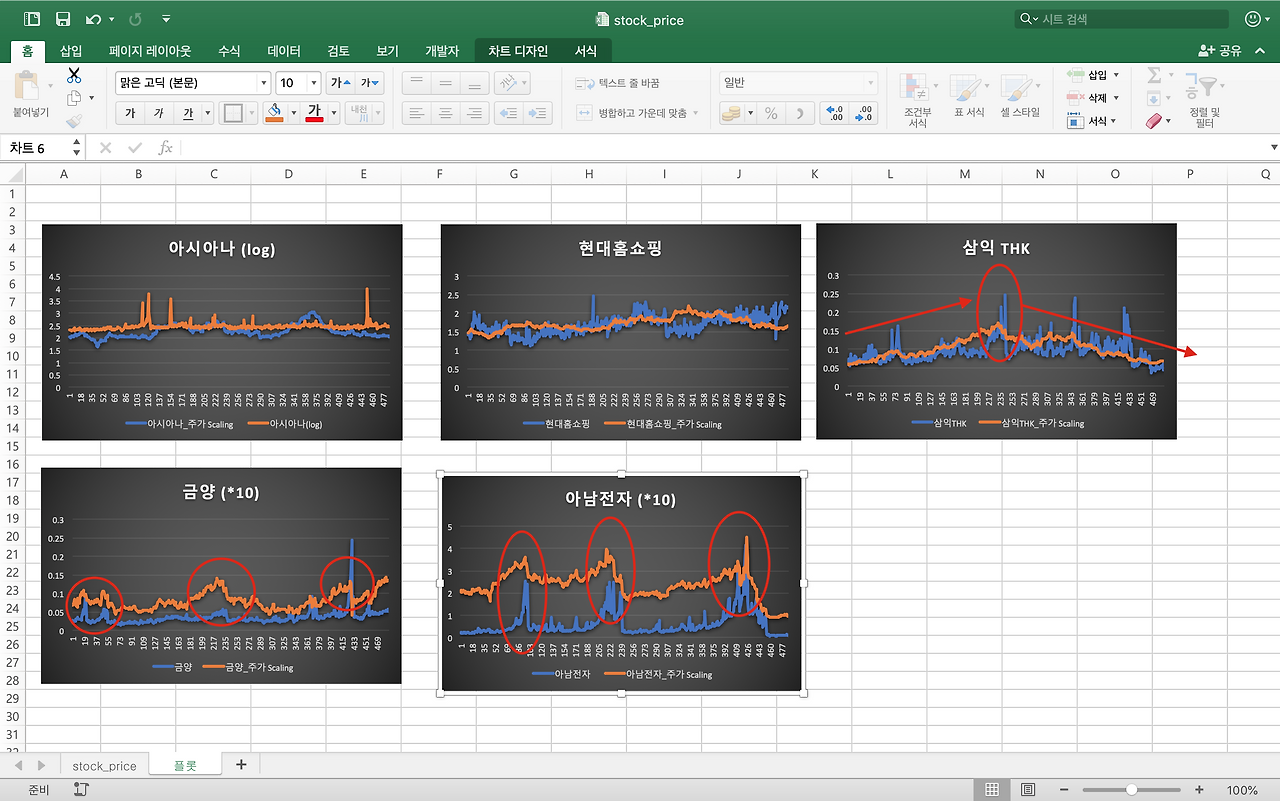Expand the 일반 number format dropdown
The image size is (1280, 801).
point(870,82)
